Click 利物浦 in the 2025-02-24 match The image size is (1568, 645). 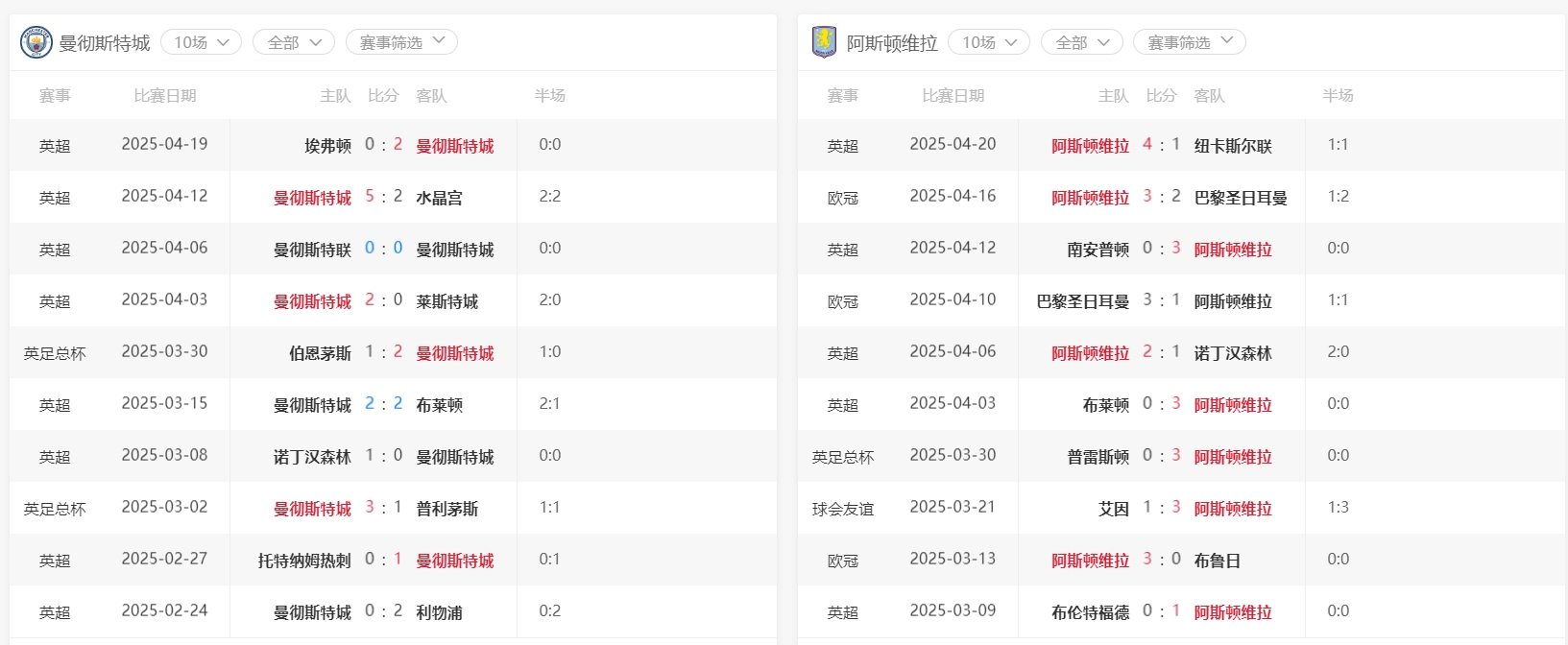pyautogui.click(x=439, y=612)
